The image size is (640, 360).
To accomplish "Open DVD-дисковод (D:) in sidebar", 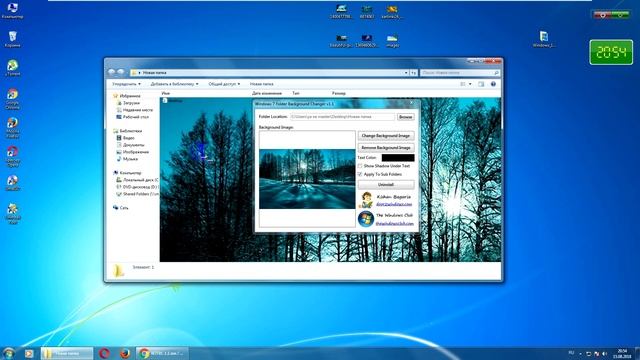I will pyautogui.click(x=137, y=187).
